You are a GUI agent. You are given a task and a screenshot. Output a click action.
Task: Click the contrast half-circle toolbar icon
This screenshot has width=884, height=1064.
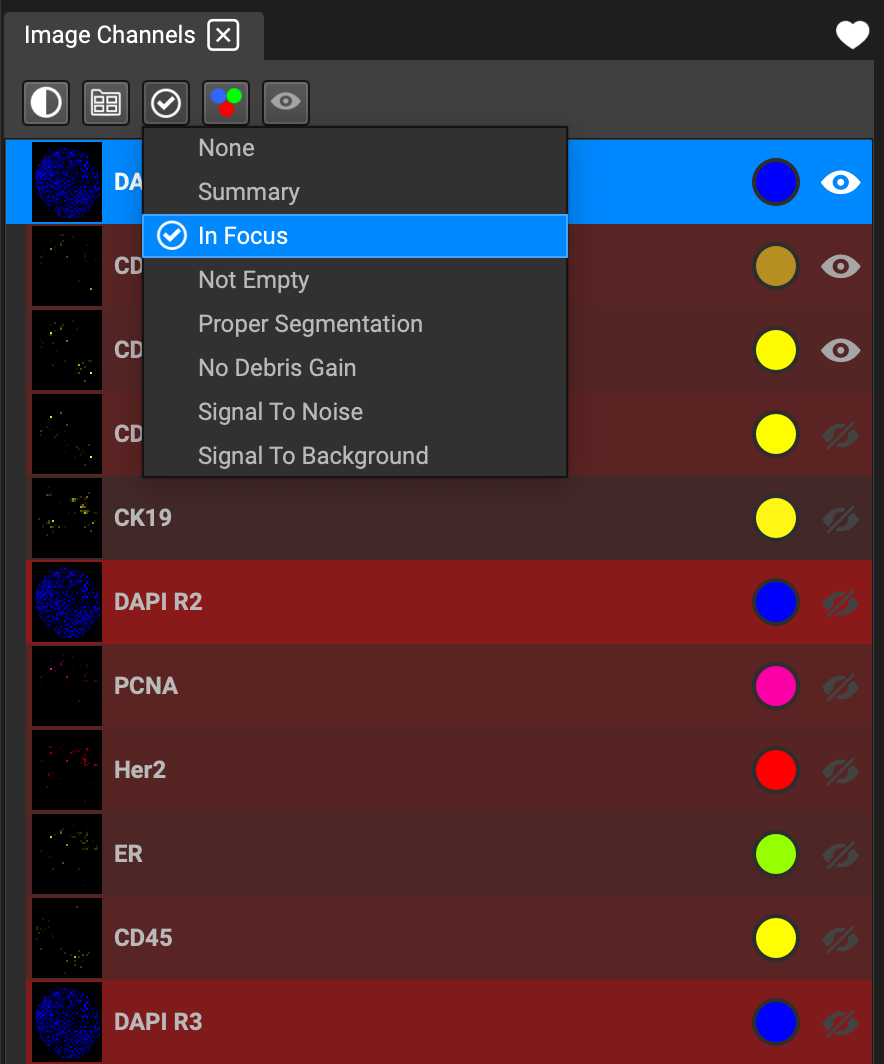point(46,103)
